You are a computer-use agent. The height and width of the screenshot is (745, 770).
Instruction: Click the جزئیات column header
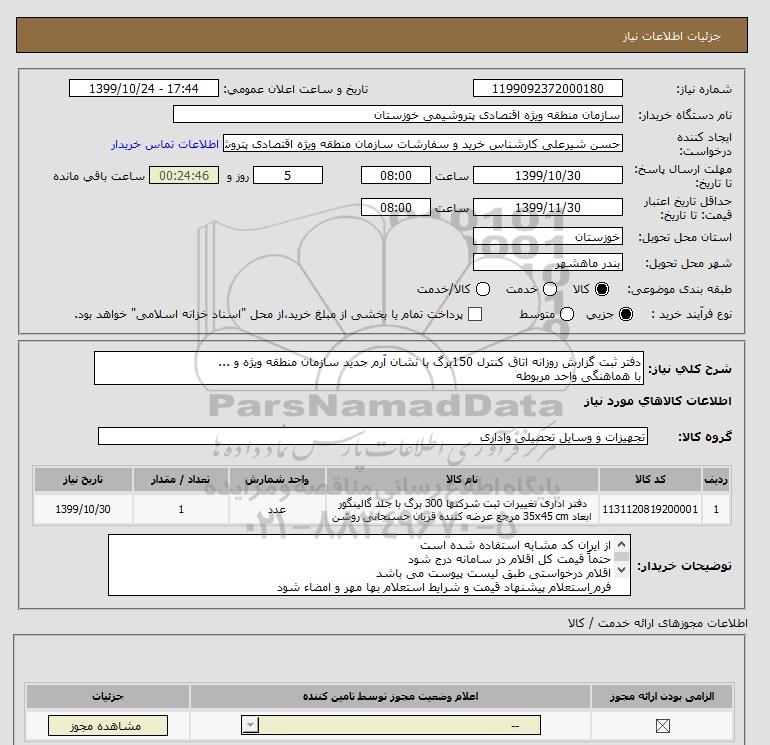[108, 696]
